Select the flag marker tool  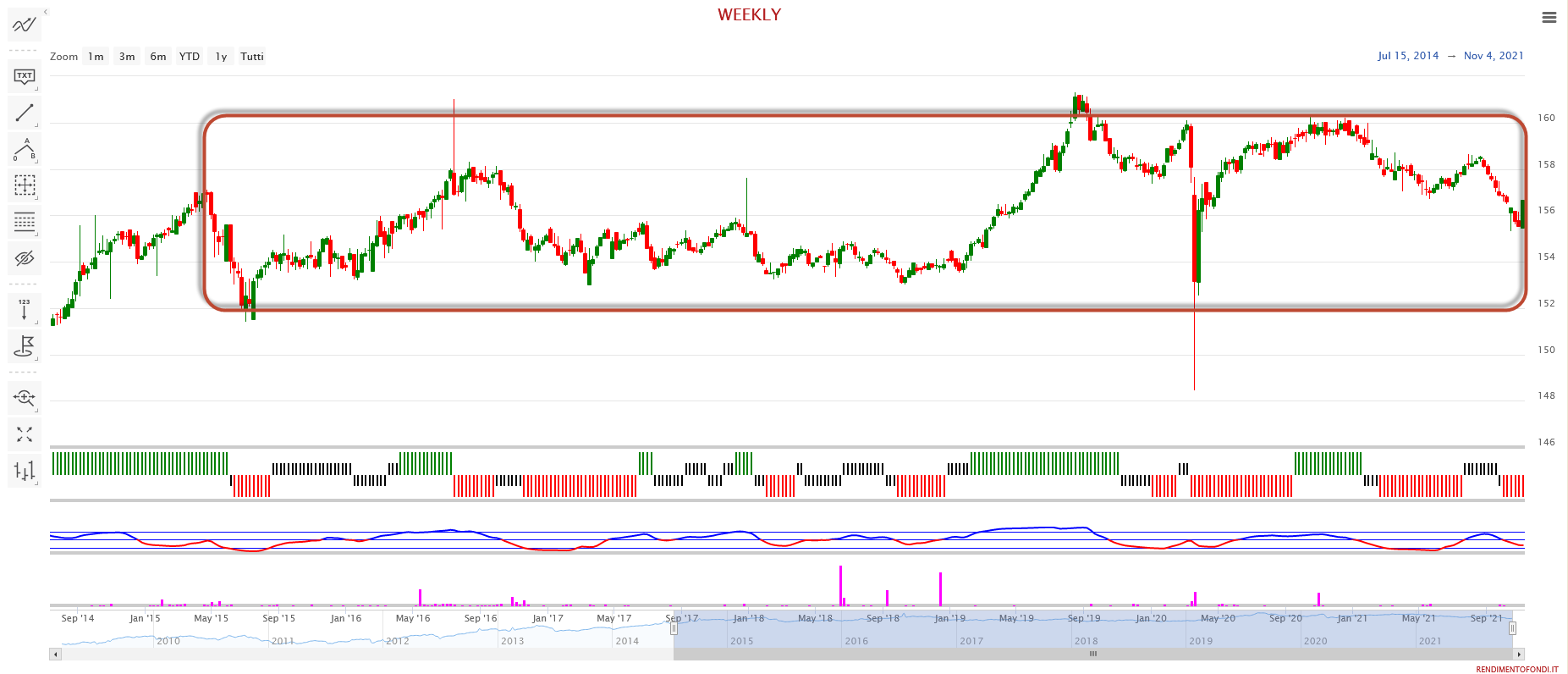(x=24, y=345)
